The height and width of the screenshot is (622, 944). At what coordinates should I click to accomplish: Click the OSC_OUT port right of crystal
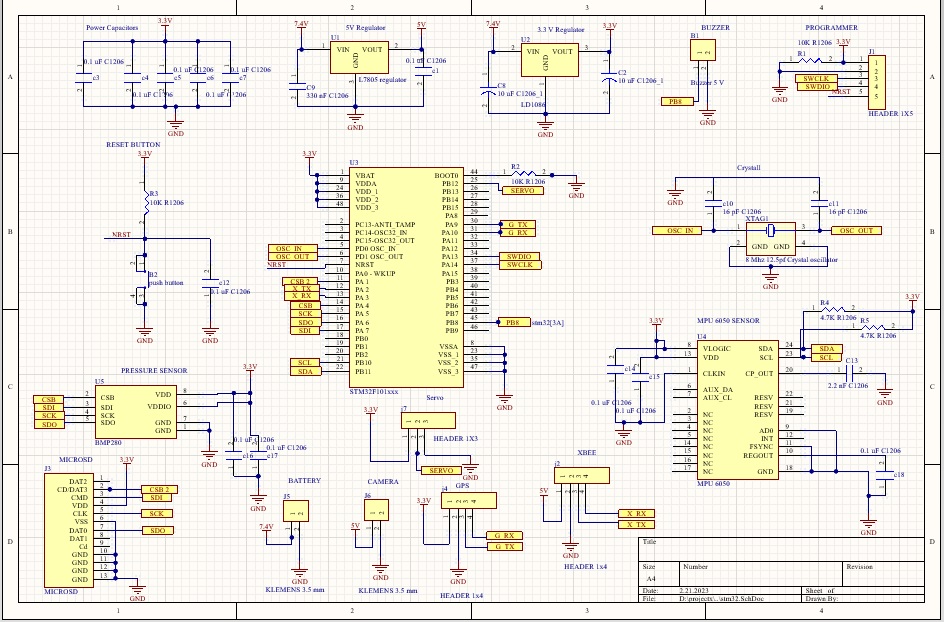[856, 231]
